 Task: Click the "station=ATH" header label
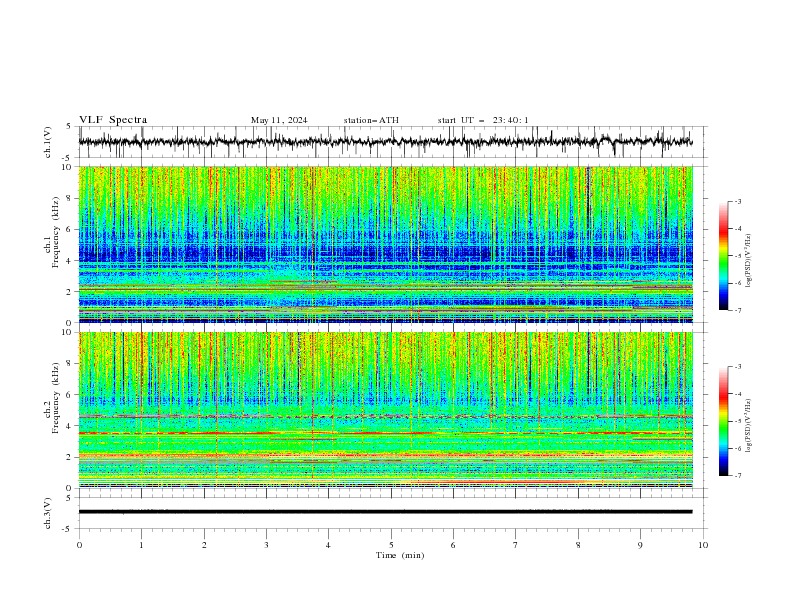tap(371, 120)
